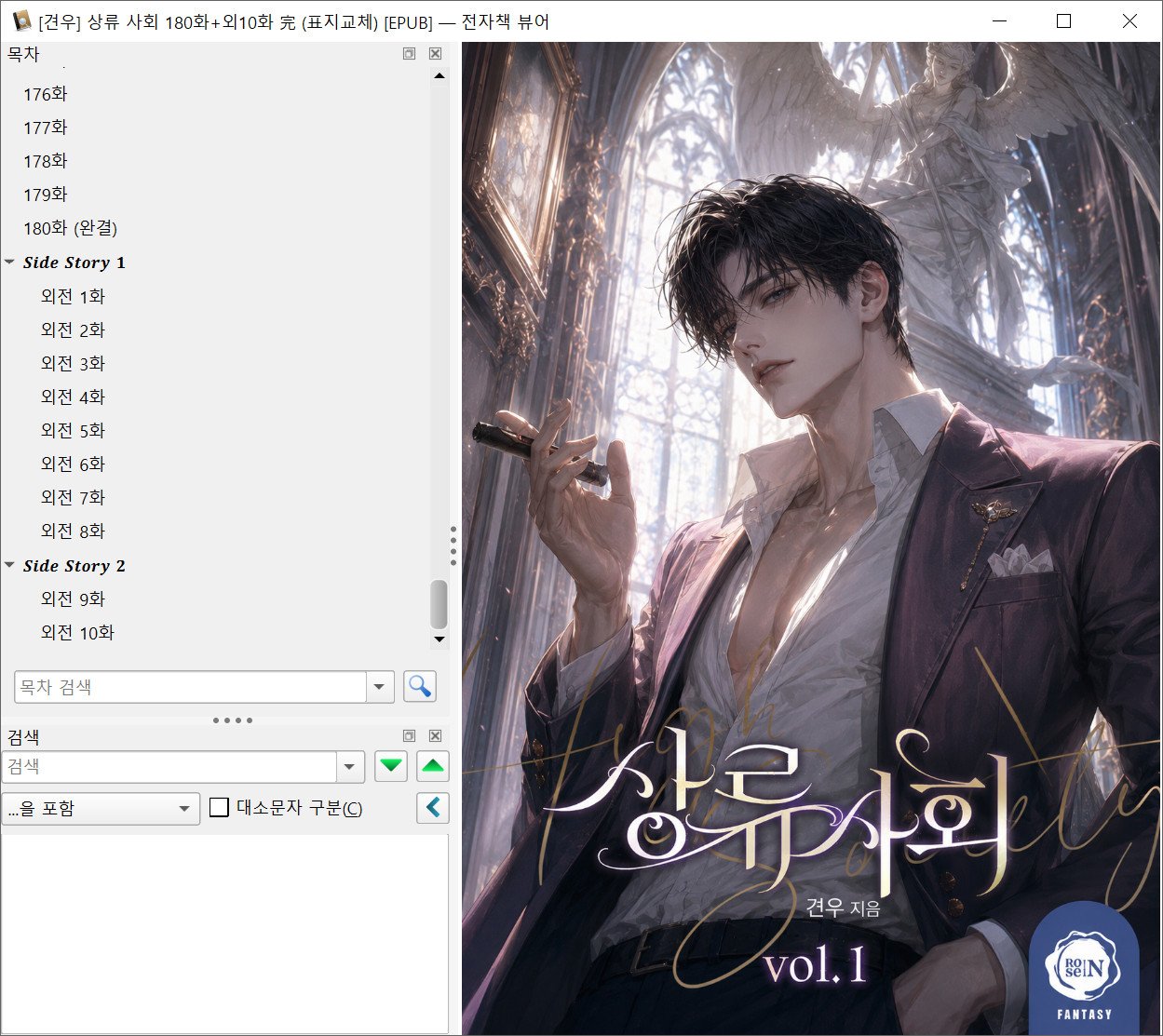The height and width of the screenshot is (1036, 1163).
Task: Open 외전 9화
Action: tap(73, 599)
